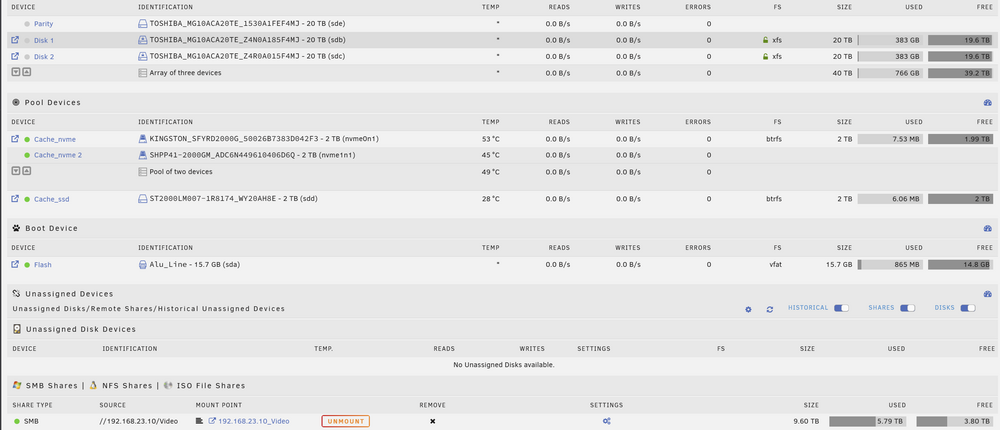Open the Cache_nvme device link
This screenshot has width=1000, height=430.
(x=55, y=139)
